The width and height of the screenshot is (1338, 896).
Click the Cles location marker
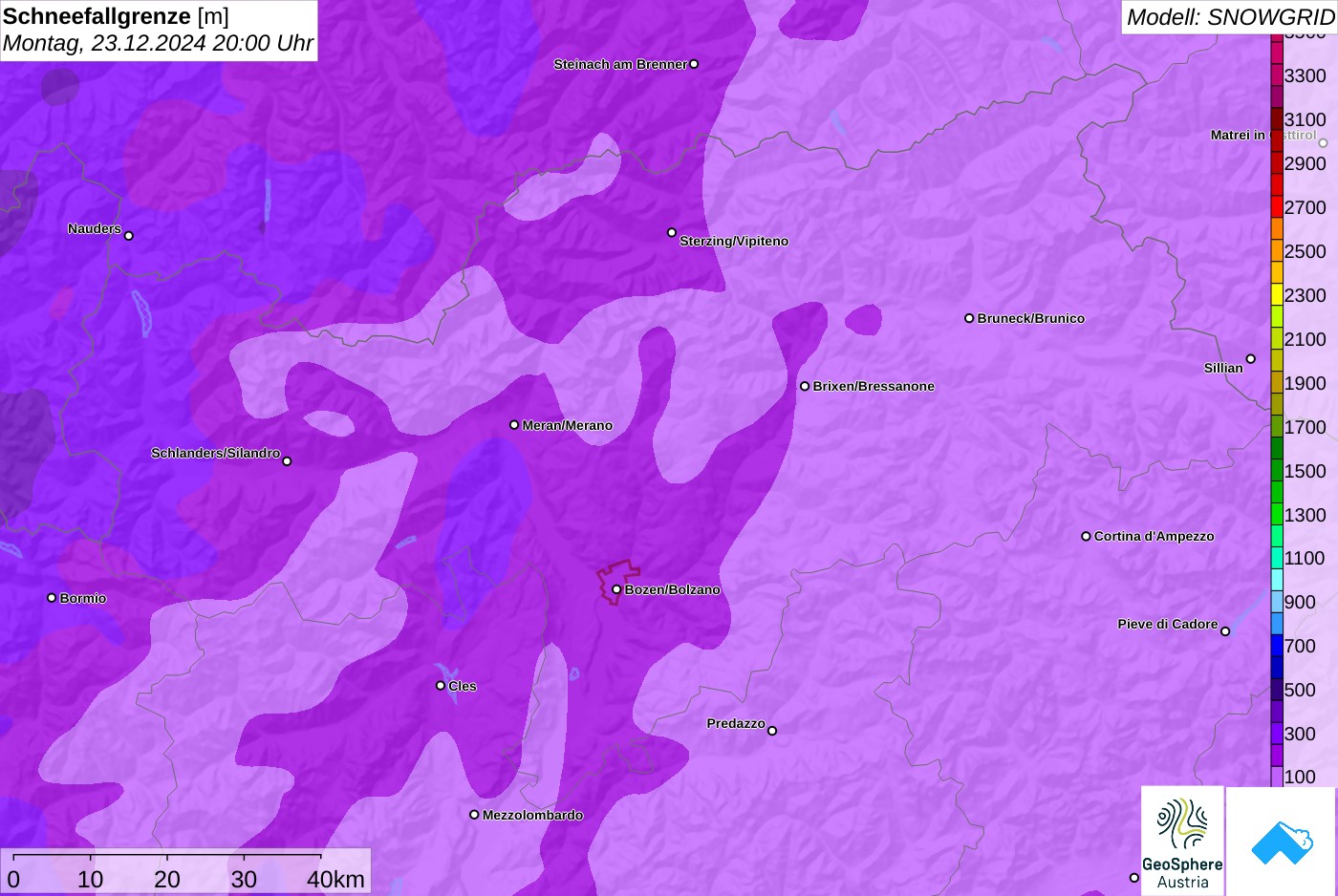click(x=441, y=685)
